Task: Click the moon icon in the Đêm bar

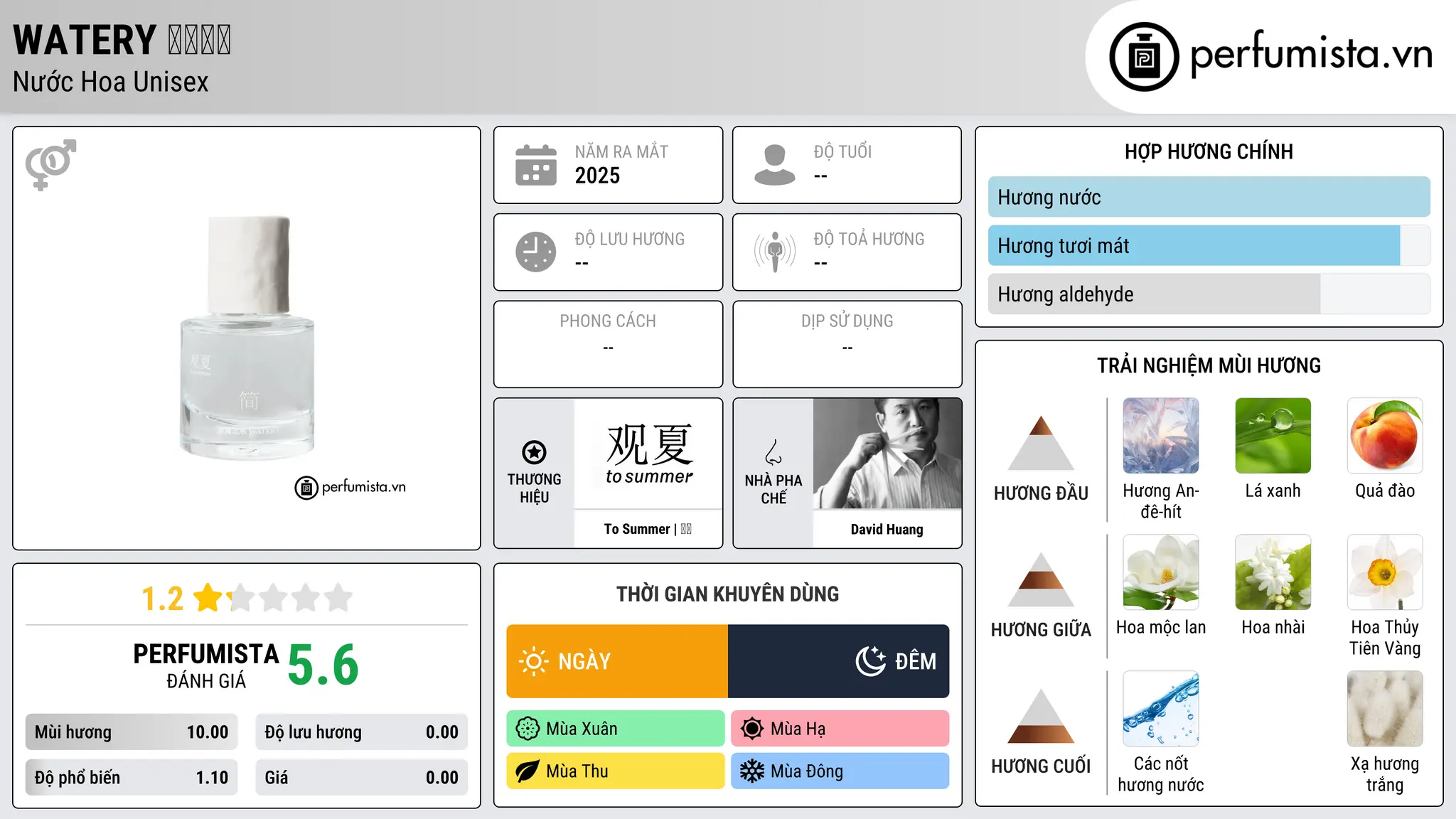Action: [871, 661]
